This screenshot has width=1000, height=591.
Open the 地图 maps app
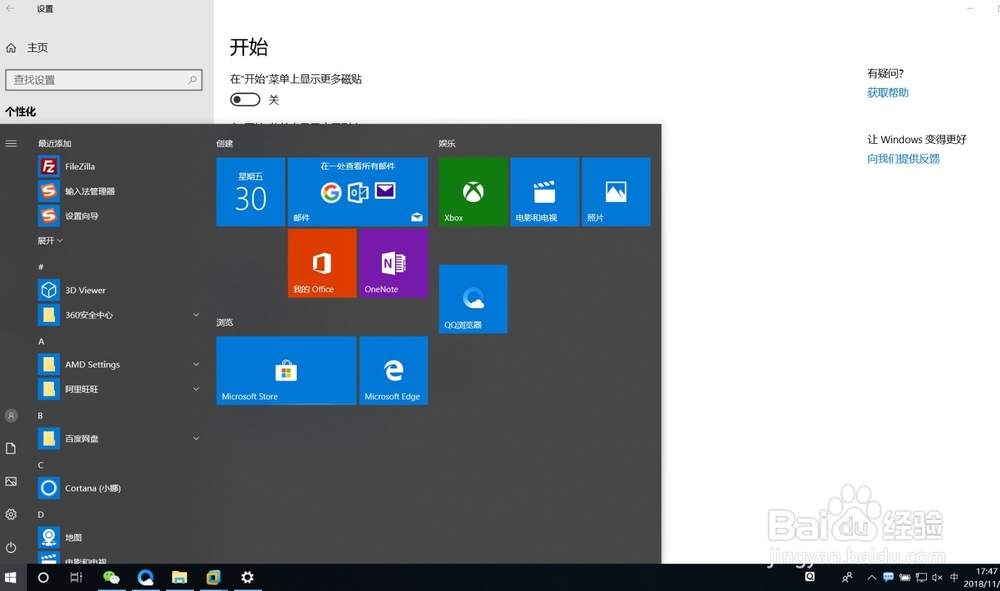pyautogui.click(x=118, y=537)
